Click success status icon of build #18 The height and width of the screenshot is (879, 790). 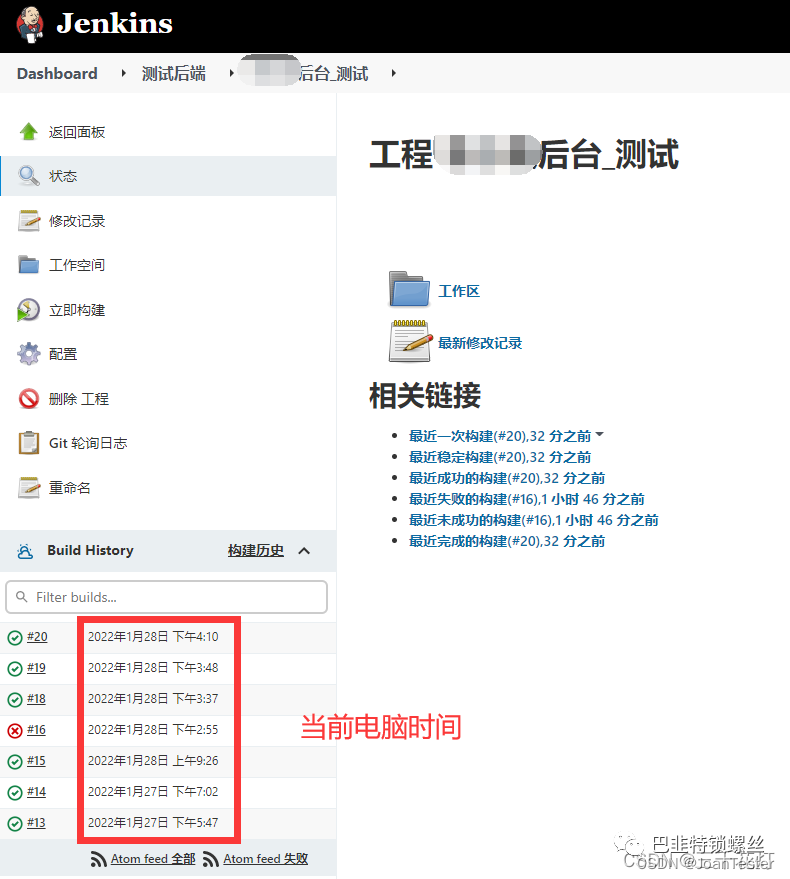click(x=15, y=700)
